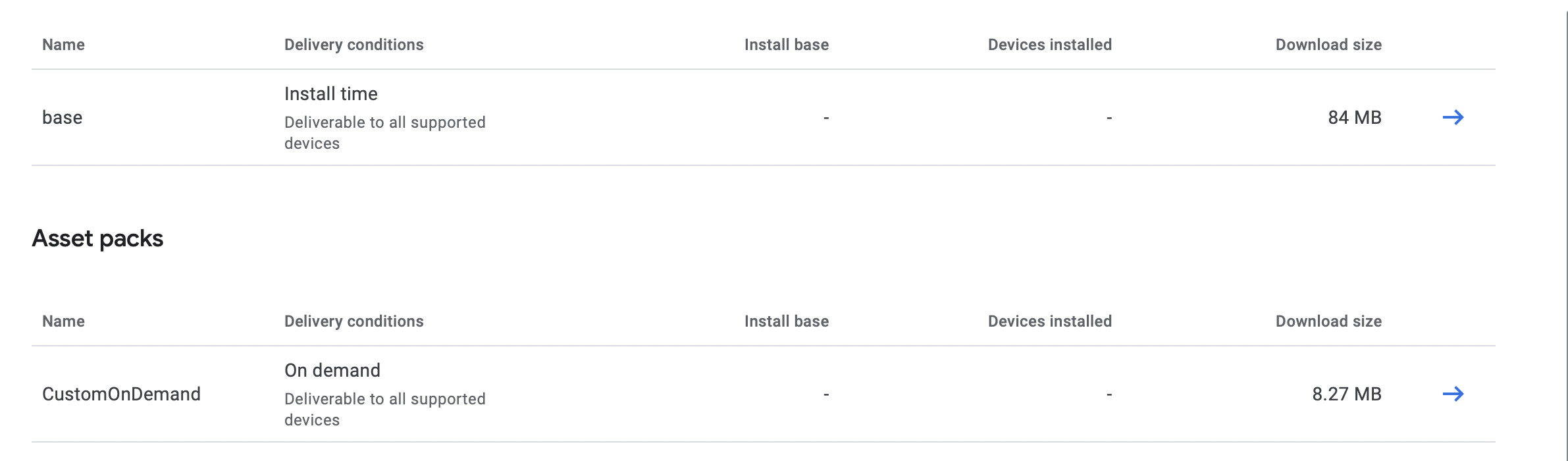Click the Install base column header
Screen dimensions: 1568x461
point(785,45)
